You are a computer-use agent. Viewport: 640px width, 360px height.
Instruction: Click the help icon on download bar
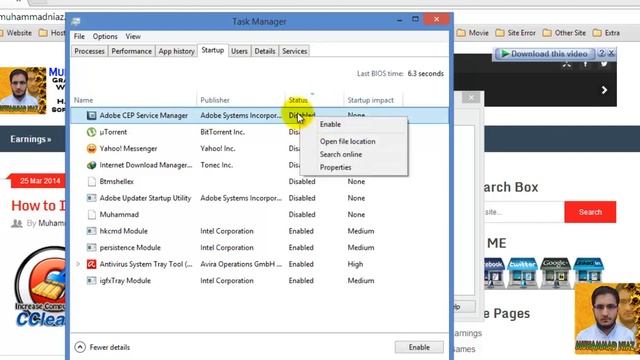602,53
